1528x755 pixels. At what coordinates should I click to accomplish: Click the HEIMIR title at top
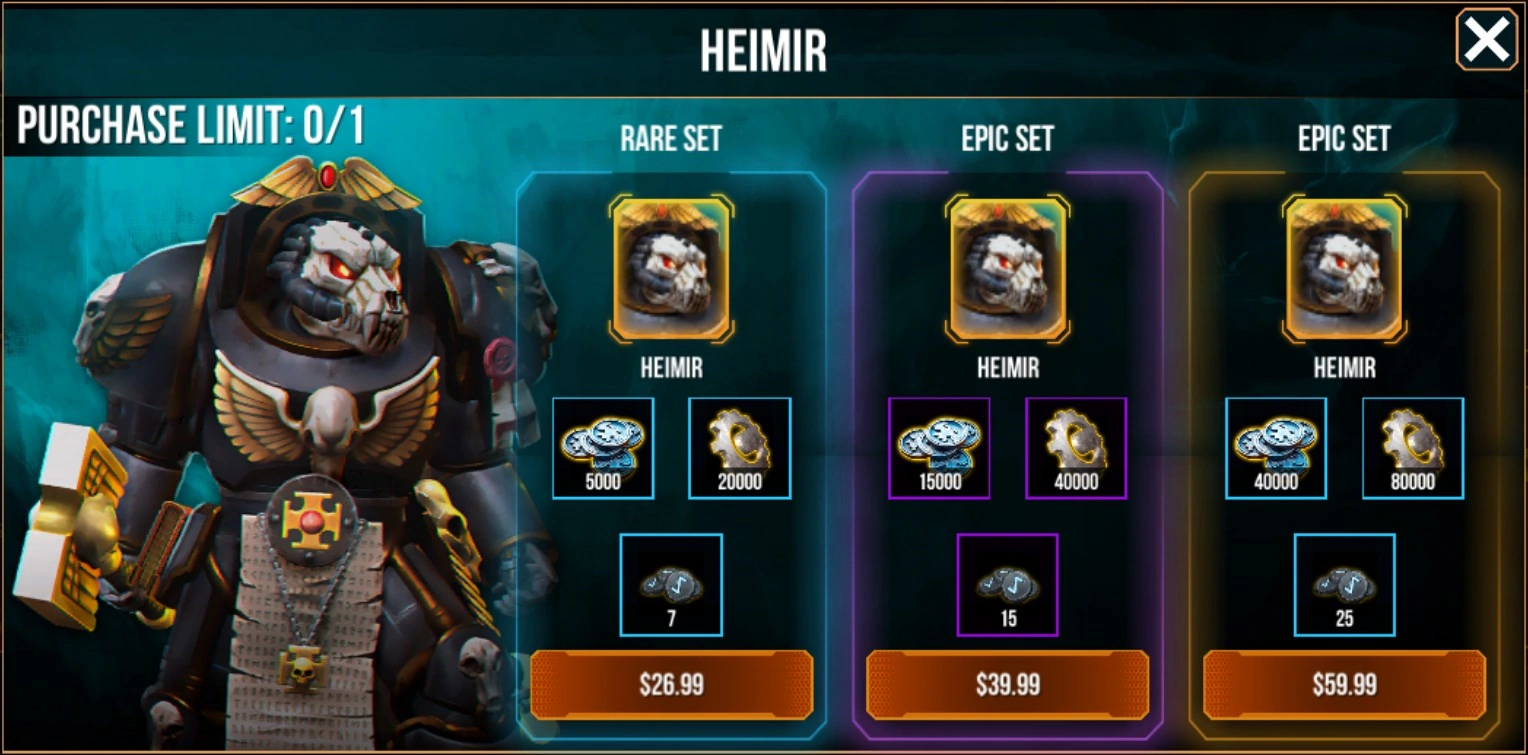tap(764, 51)
